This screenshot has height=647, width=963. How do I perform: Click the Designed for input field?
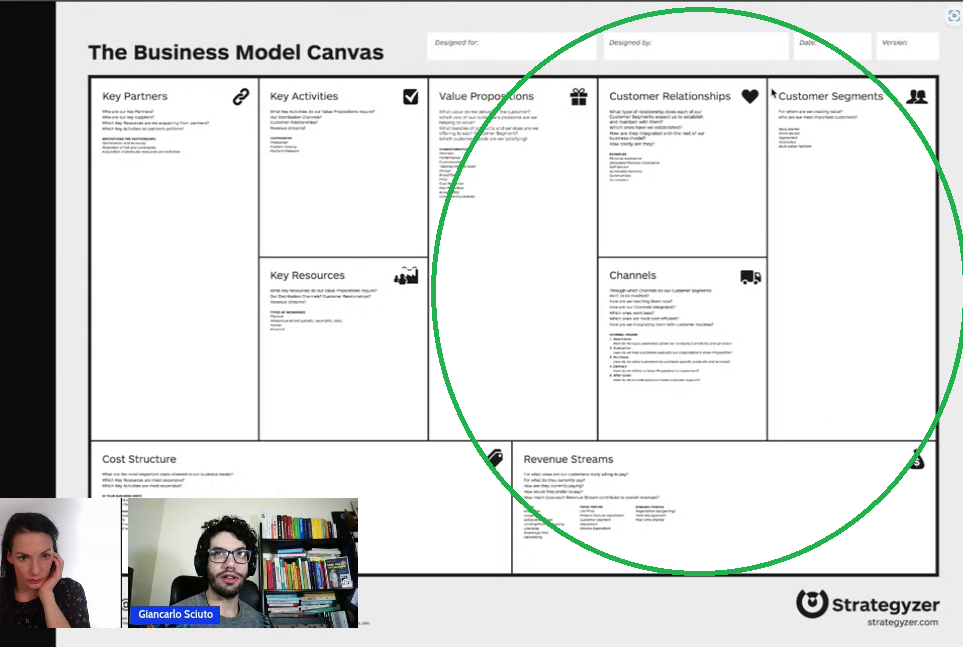[x=511, y=45]
